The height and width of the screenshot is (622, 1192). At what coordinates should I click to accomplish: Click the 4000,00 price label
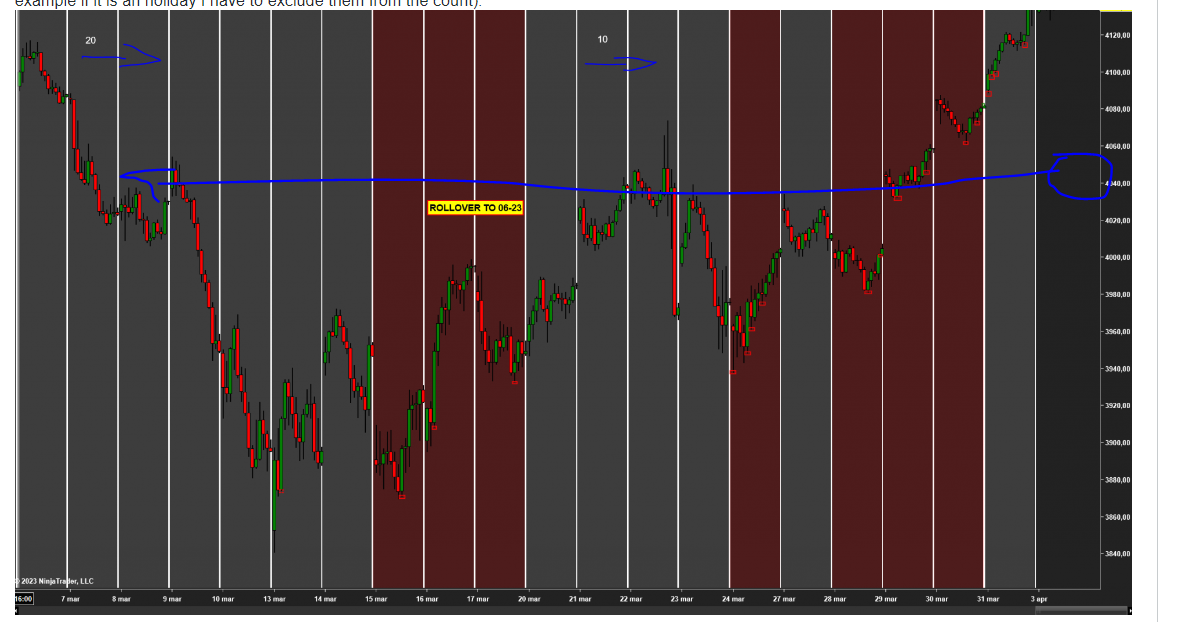(1118, 257)
